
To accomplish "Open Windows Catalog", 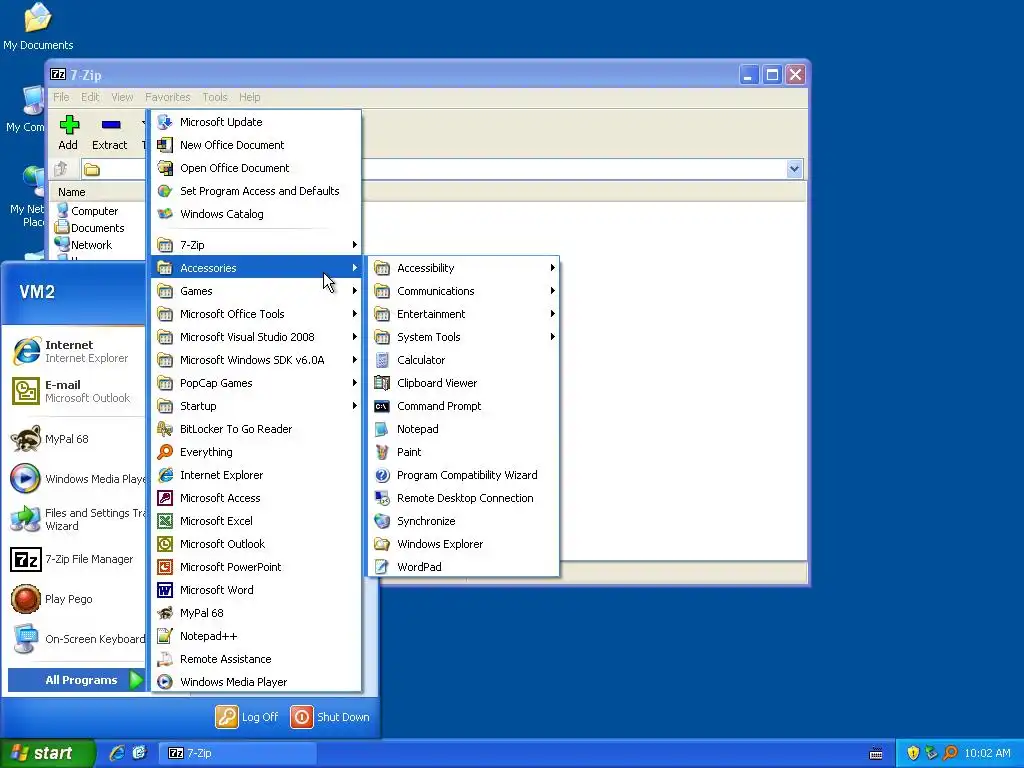I will [256, 214].
